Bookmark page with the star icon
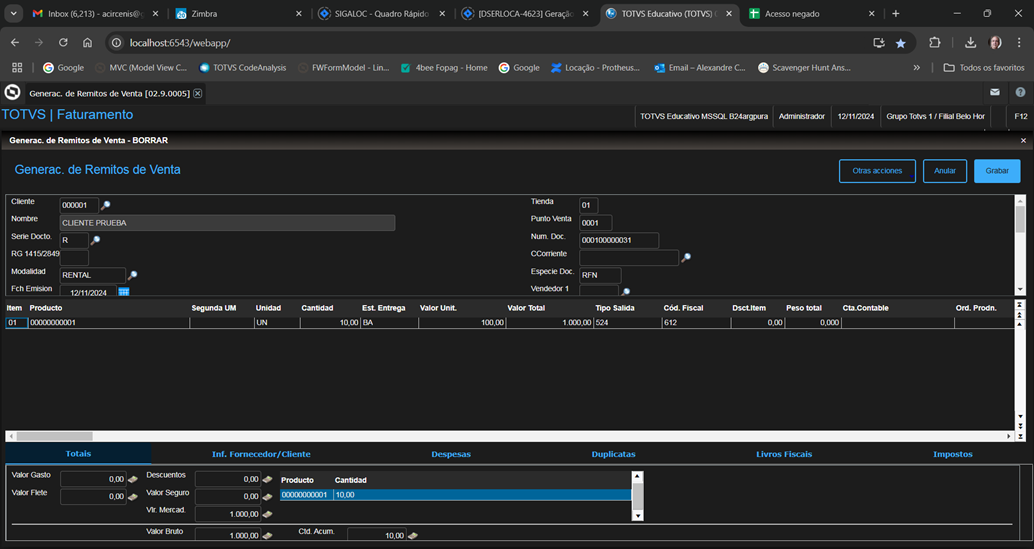The height and width of the screenshot is (549, 1034). [x=900, y=43]
